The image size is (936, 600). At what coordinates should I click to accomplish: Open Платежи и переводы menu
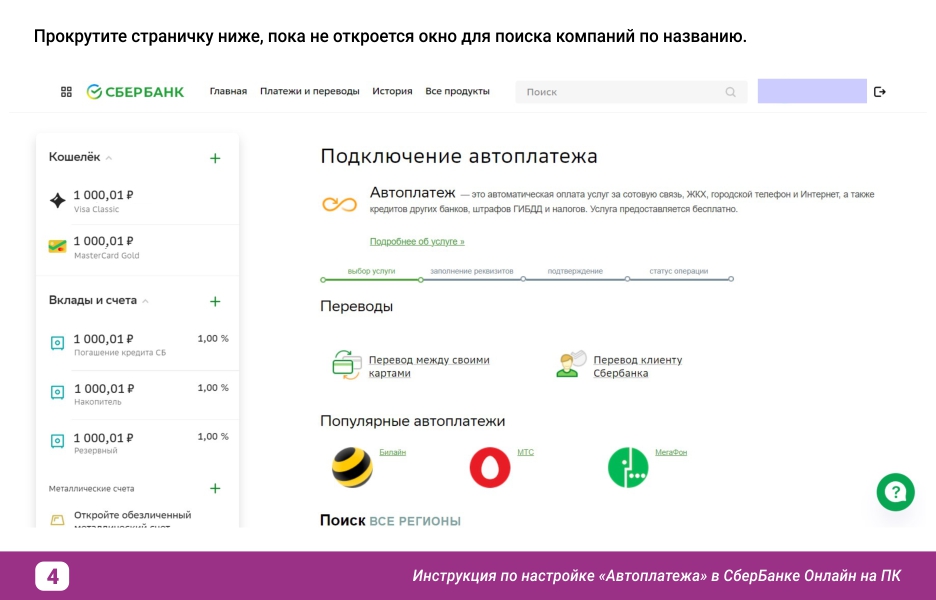[310, 91]
